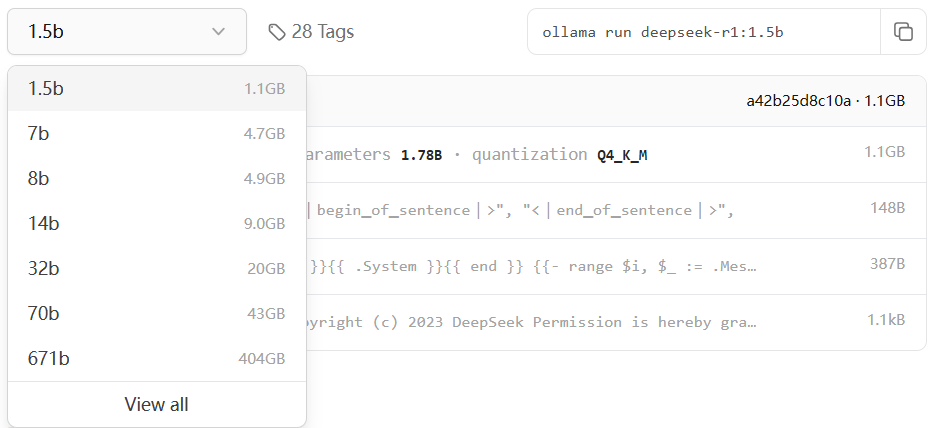The height and width of the screenshot is (428, 934).
Task: Open the begin_of_sentence params file row
Action: pyautogui.click(x=600, y=210)
